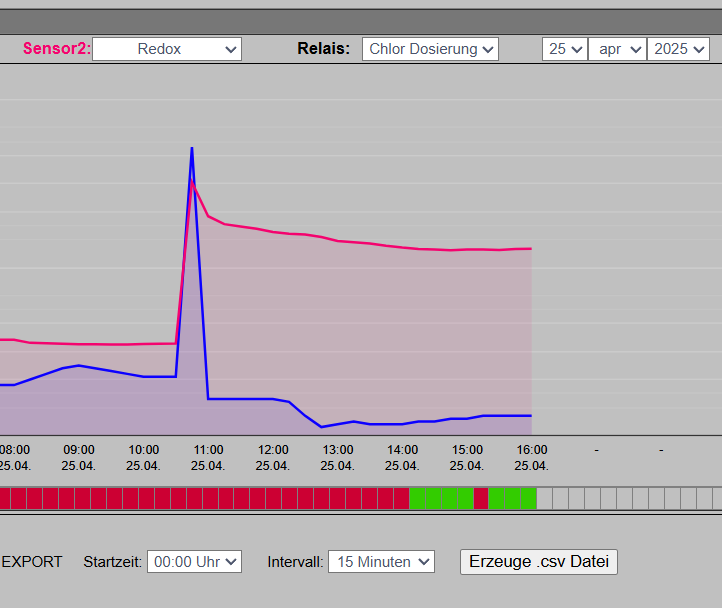The image size is (722, 608).
Task: Click the EXPORT label
Action: pyautogui.click(x=32, y=561)
